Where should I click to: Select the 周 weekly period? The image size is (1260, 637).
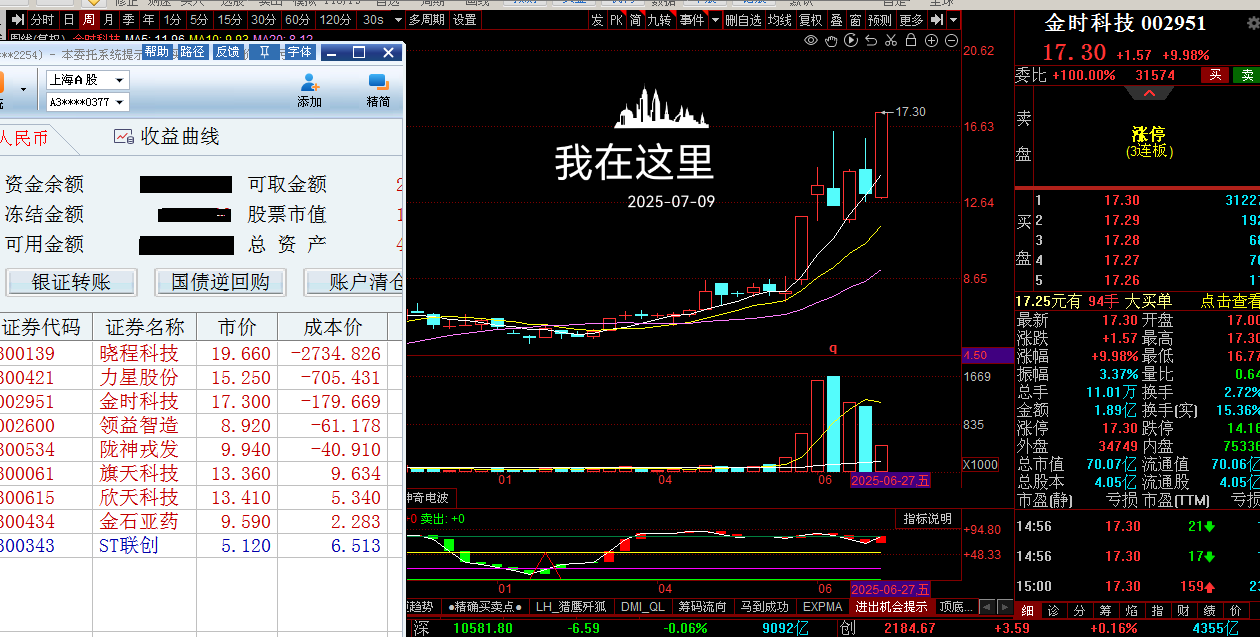(89, 20)
